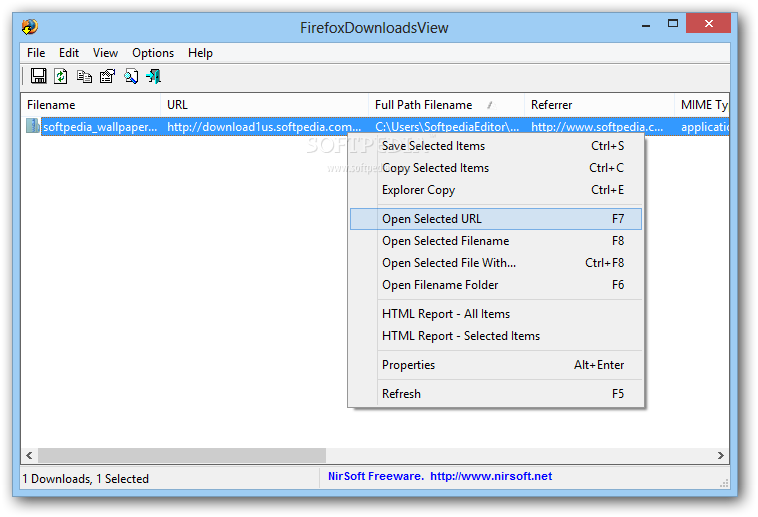Screen dimensions: 758x517
Task: Sort by the Referrer column header
Action: pyautogui.click(x=599, y=105)
